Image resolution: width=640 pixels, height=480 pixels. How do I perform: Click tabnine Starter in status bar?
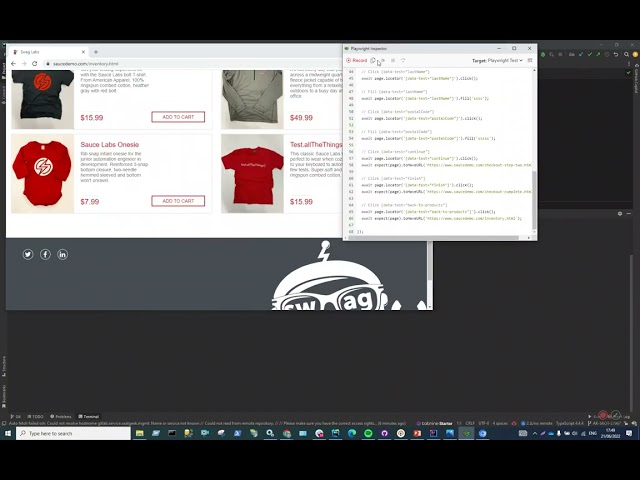point(434,423)
